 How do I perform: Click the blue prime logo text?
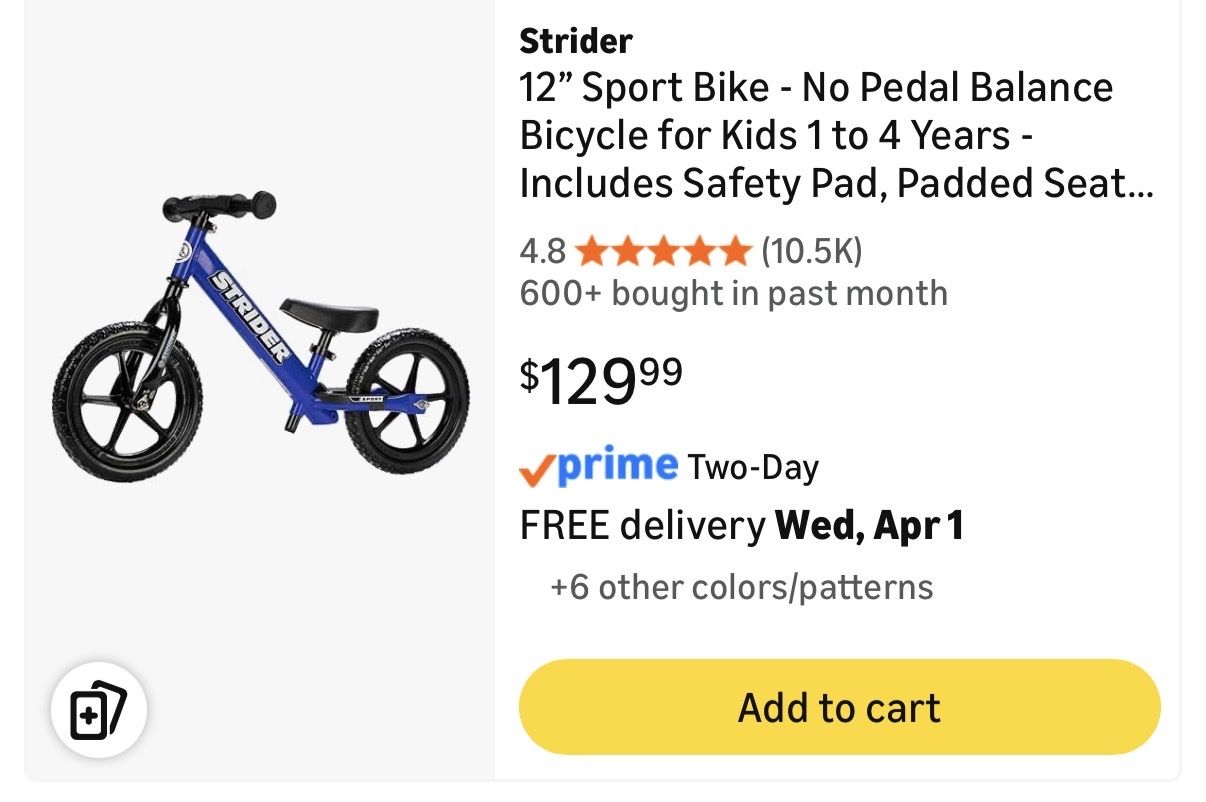click(616, 466)
